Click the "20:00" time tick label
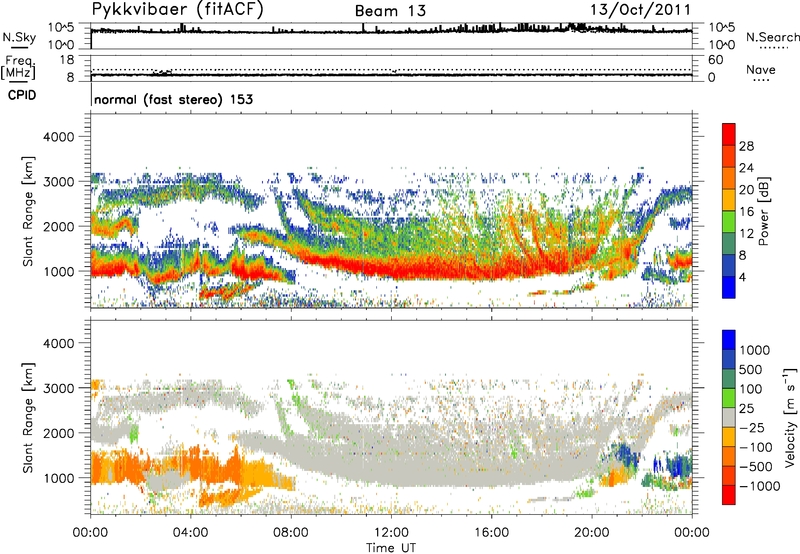Viewport: 800px width, 554px height. pyautogui.click(x=592, y=533)
